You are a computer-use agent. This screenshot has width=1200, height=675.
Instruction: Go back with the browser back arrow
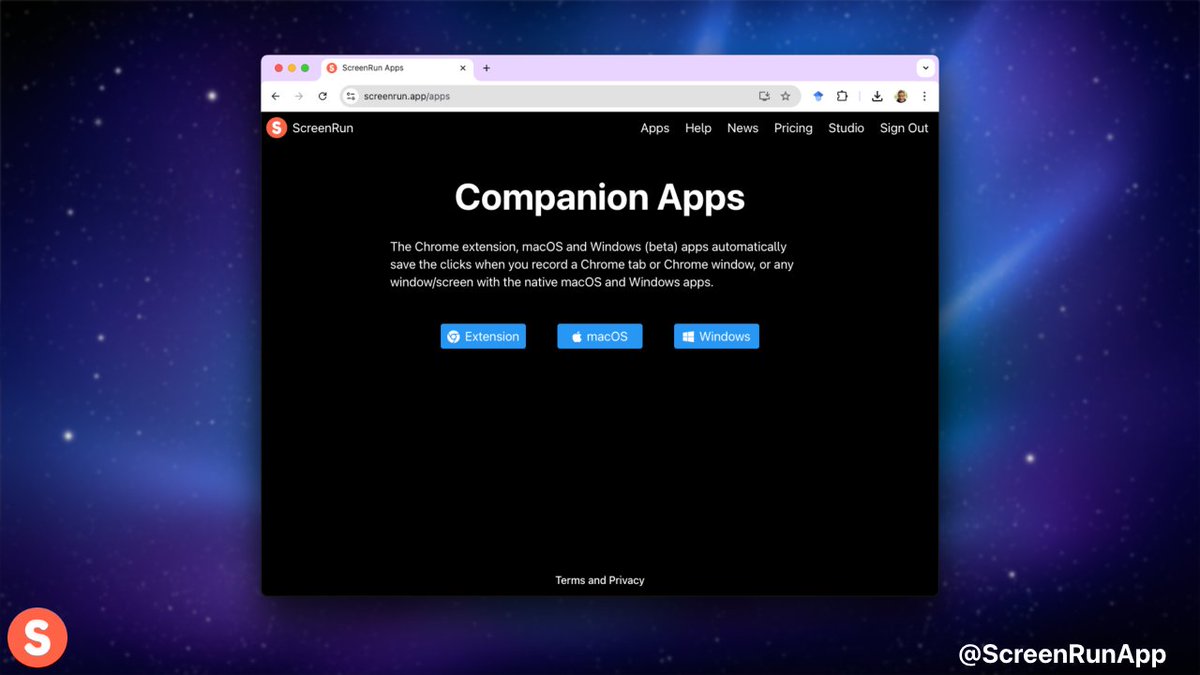click(276, 96)
